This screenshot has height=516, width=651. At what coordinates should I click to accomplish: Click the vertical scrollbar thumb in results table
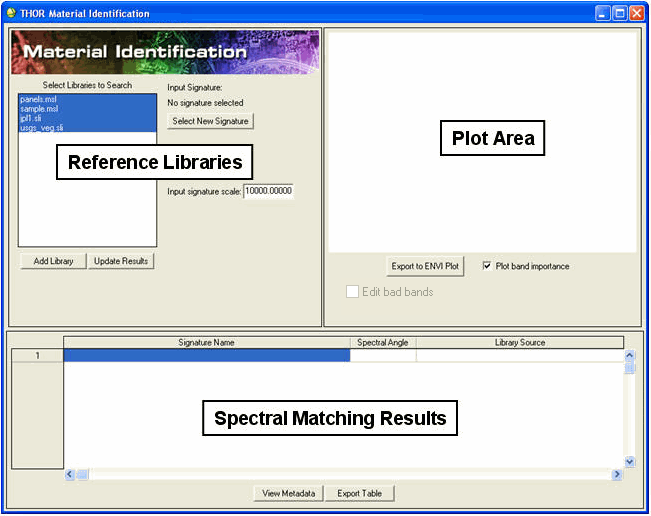tap(629, 367)
